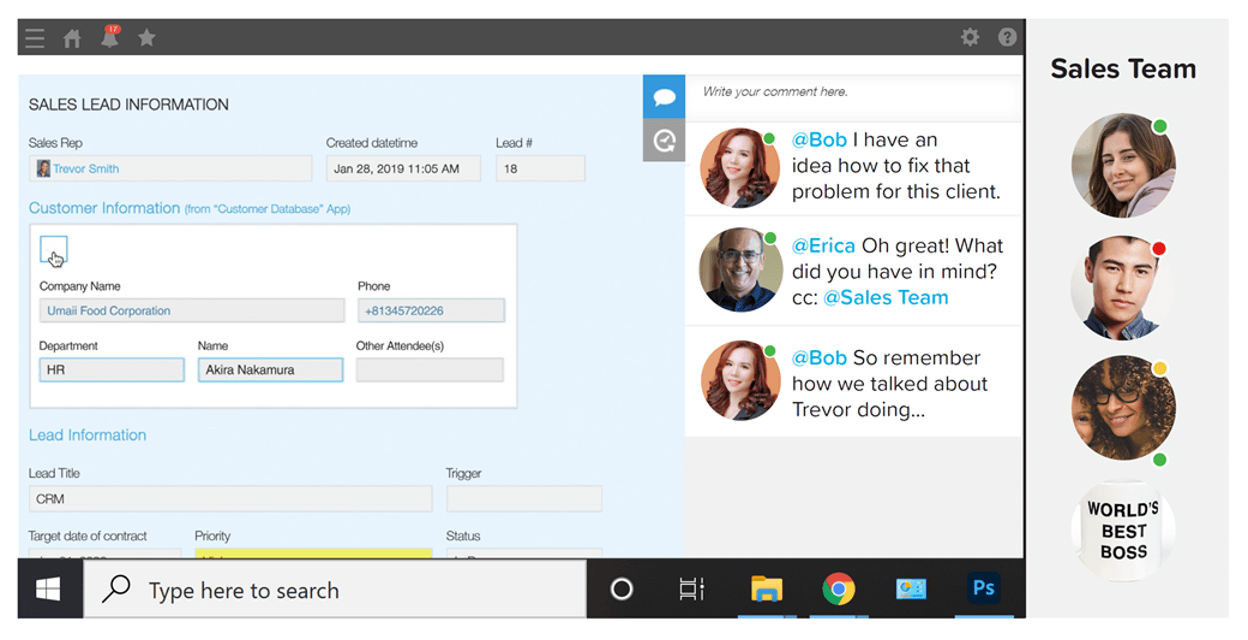The image size is (1248, 640).
Task: Click the Lead Title field containing CRM
Action: (x=230, y=499)
